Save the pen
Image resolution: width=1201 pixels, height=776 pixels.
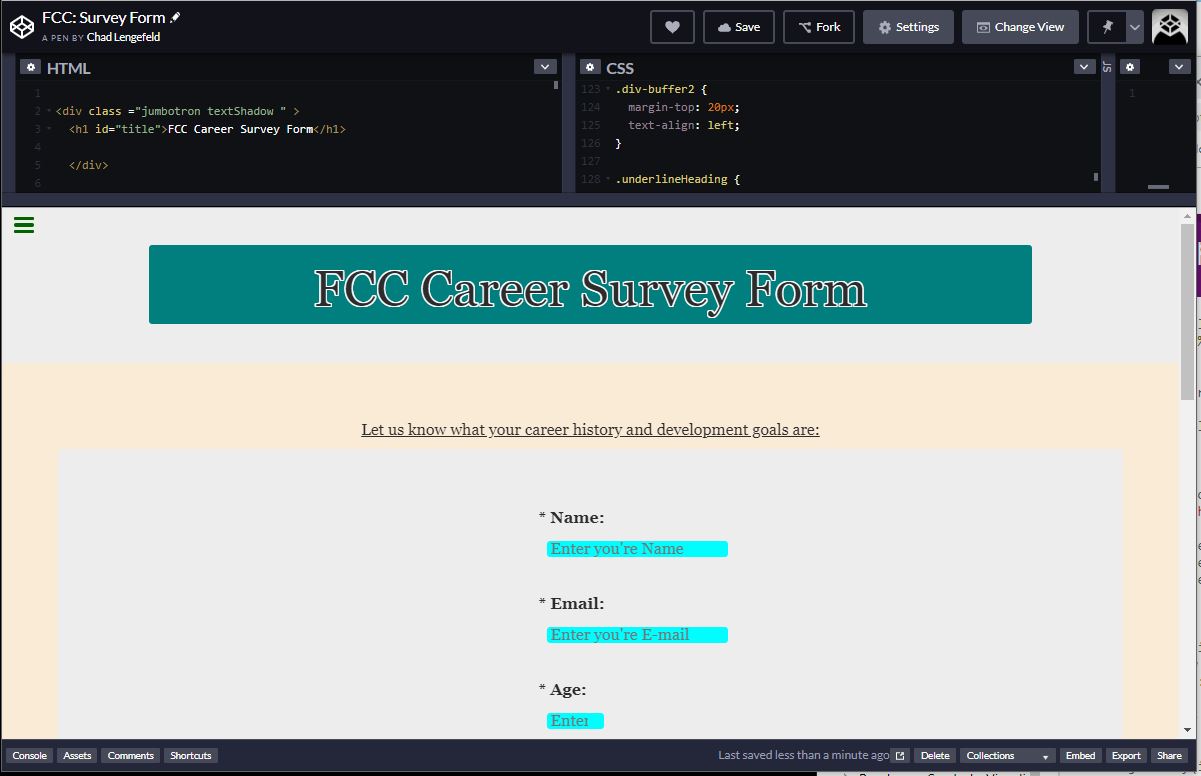[x=739, y=27]
